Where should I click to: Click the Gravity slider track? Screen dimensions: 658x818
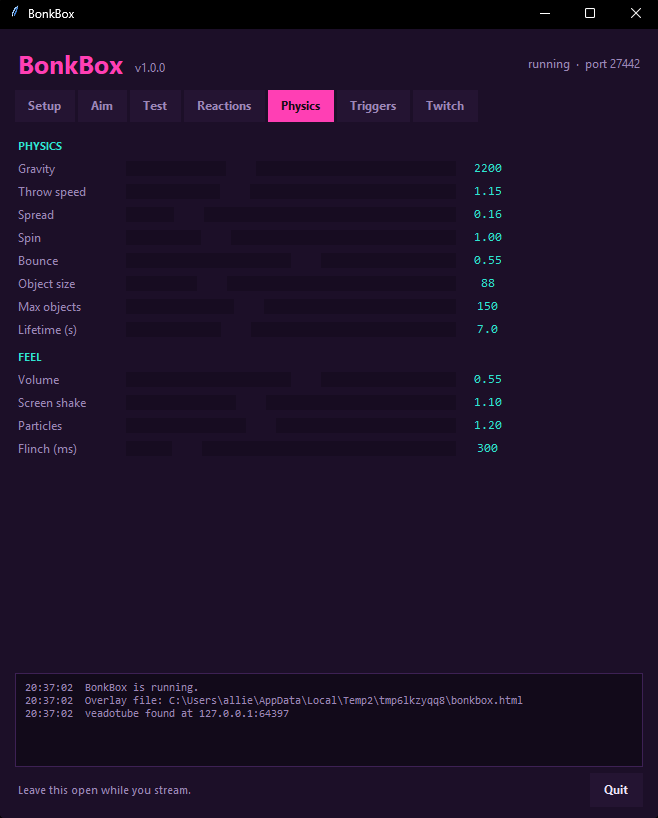tap(291, 168)
